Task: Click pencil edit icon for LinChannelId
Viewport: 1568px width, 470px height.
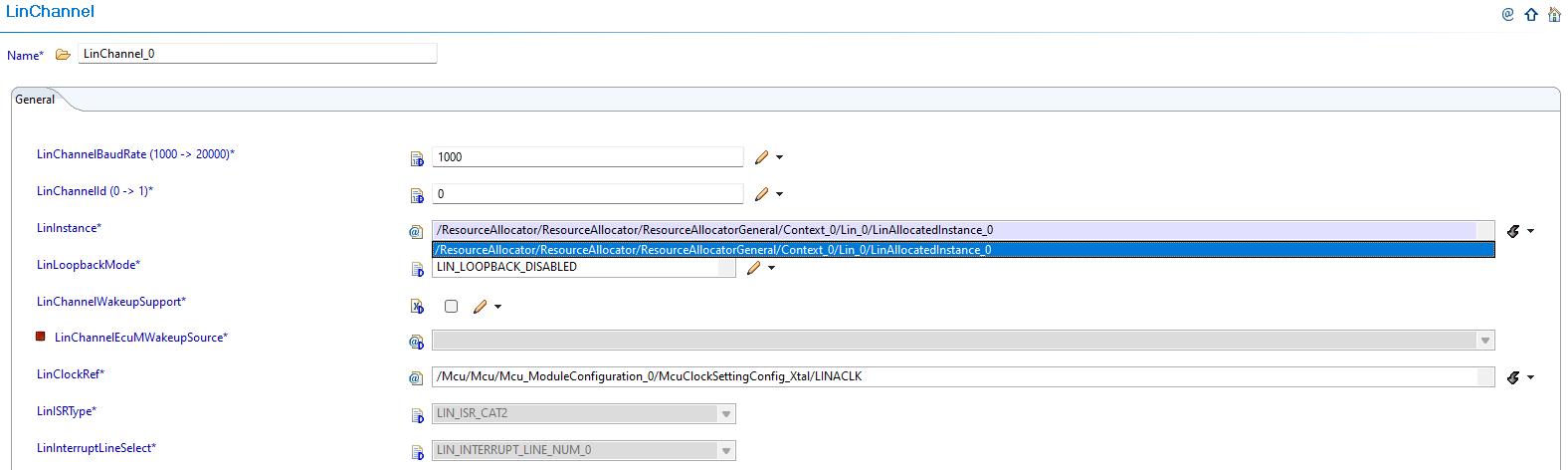Action: pos(761,194)
